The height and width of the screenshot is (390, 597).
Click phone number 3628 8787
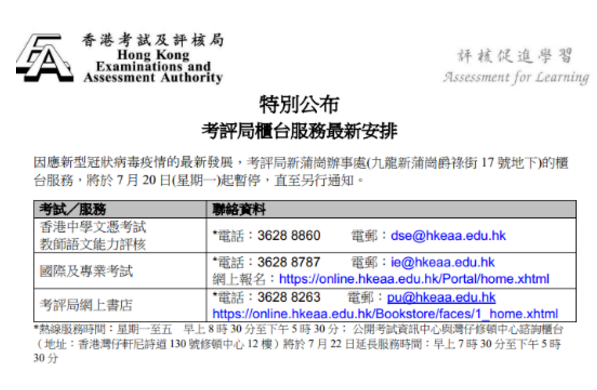tap(289, 262)
